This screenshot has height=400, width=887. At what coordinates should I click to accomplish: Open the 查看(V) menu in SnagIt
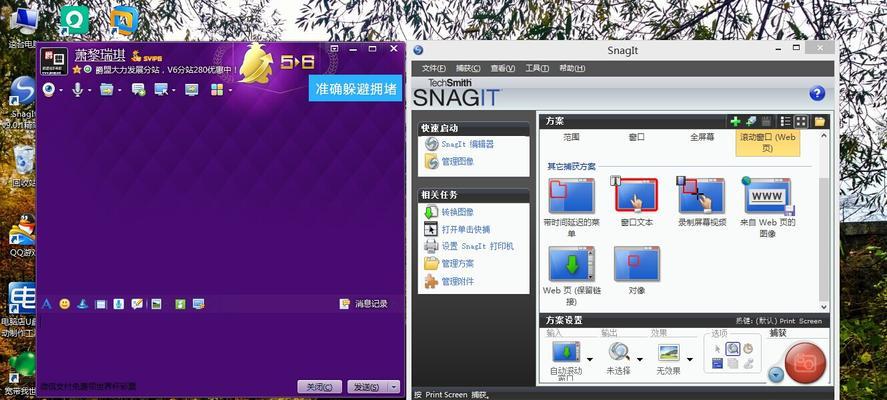pos(502,68)
